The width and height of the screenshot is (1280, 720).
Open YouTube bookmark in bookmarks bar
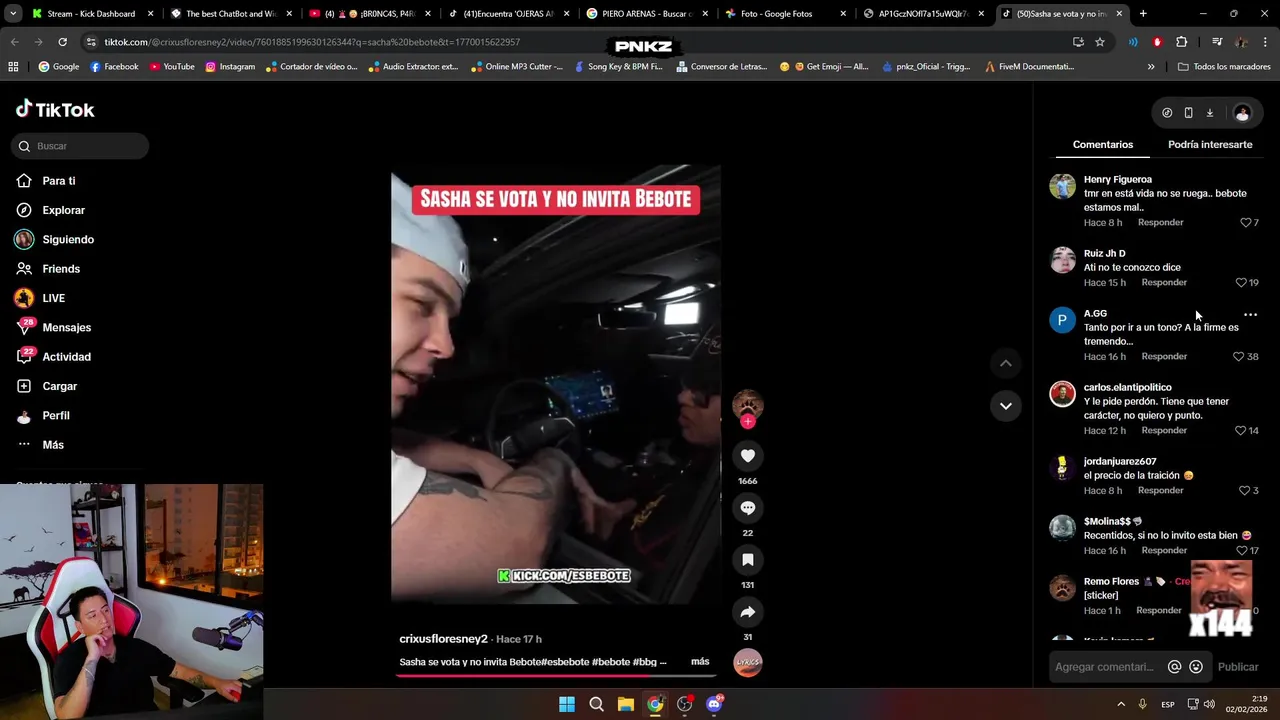[x=172, y=67]
